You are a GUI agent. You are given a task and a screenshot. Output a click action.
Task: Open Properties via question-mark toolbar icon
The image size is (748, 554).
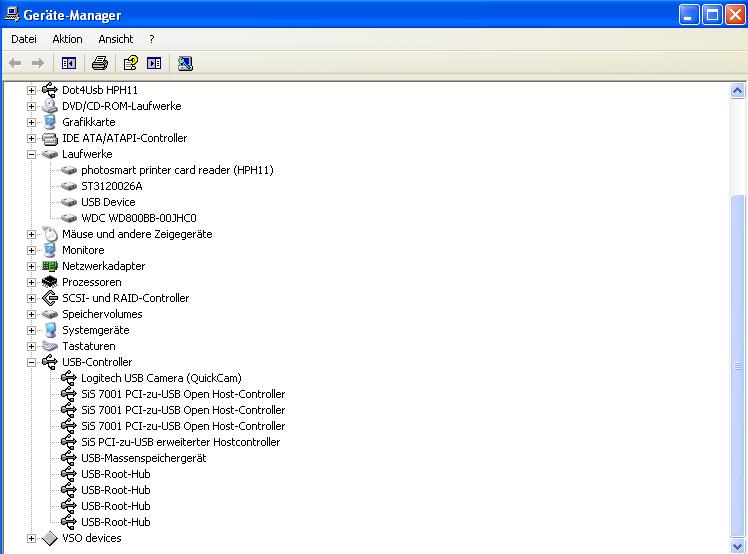click(x=131, y=63)
